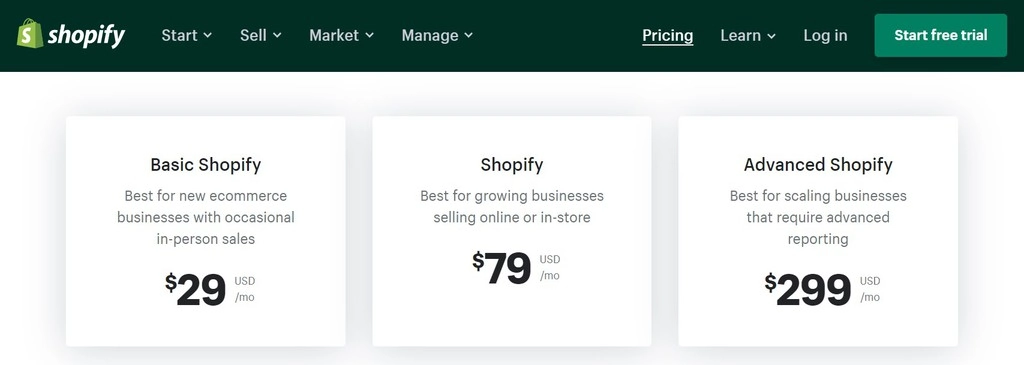The image size is (1024, 365).
Task: Go to the Pricing page link
Action: (x=667, y=36)
